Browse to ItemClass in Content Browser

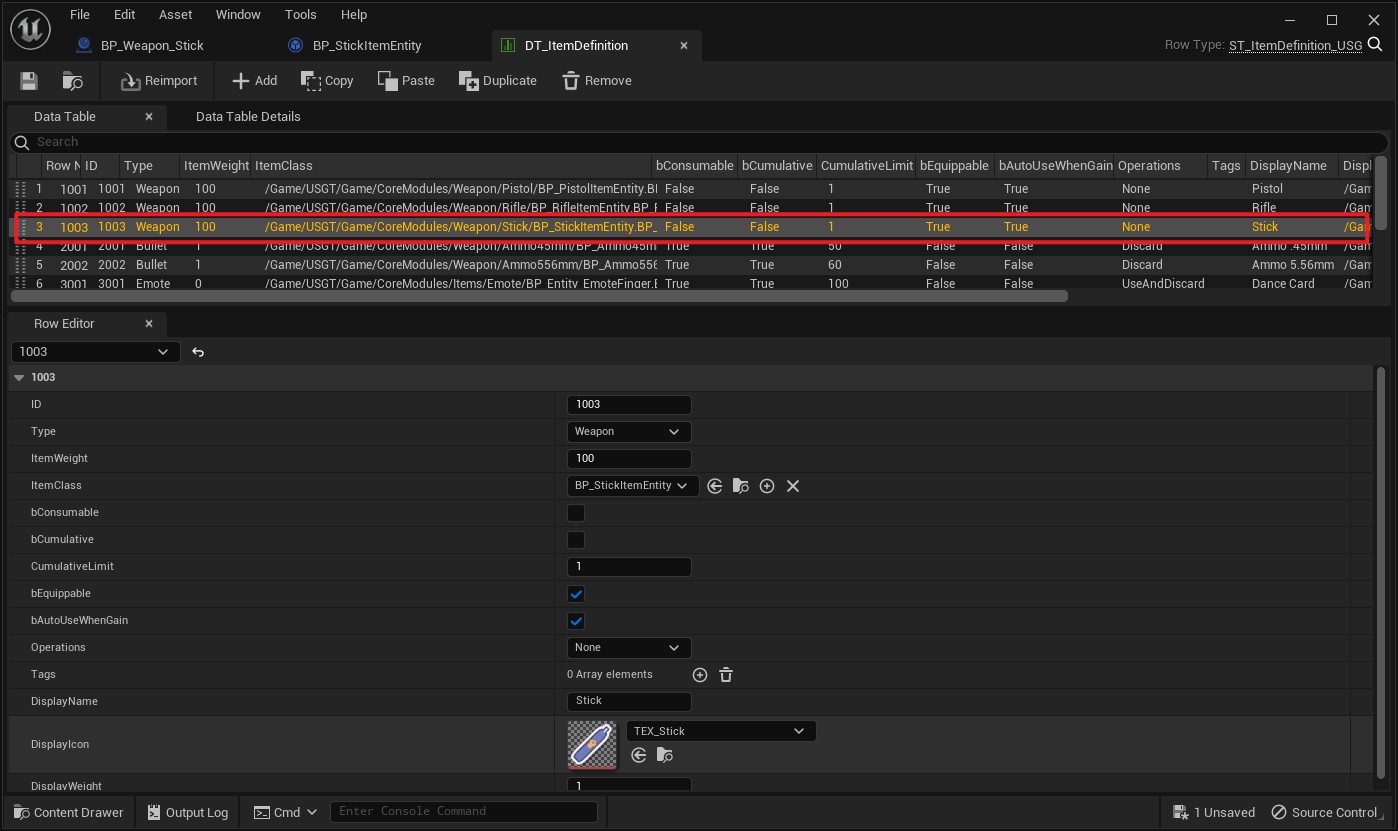click(741, 486)
